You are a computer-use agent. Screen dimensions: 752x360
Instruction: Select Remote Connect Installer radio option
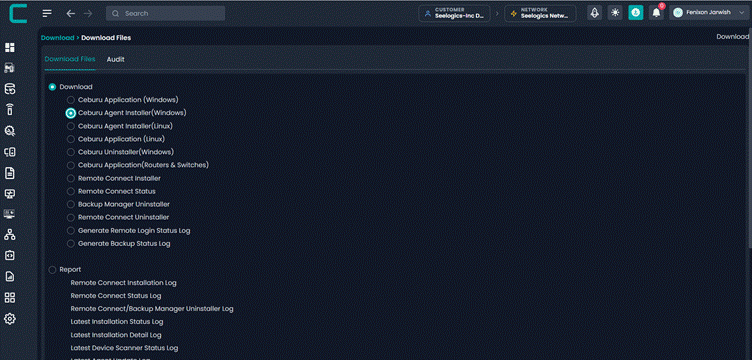coord(70,178)
